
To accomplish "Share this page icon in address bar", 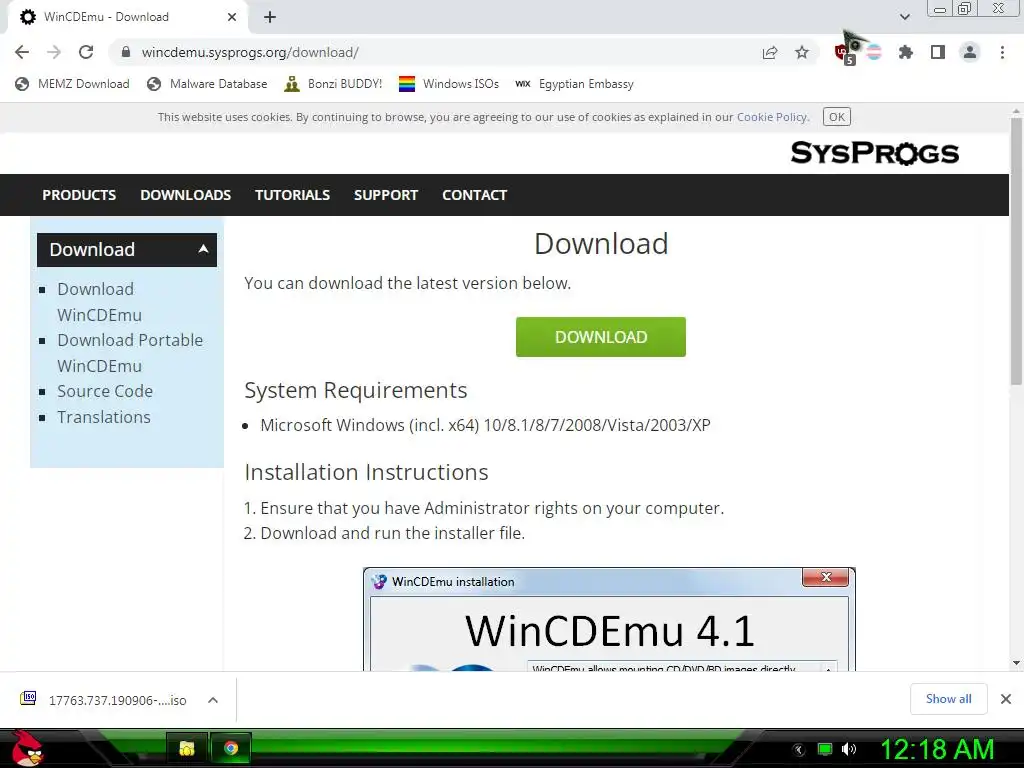I will (770, 52).
